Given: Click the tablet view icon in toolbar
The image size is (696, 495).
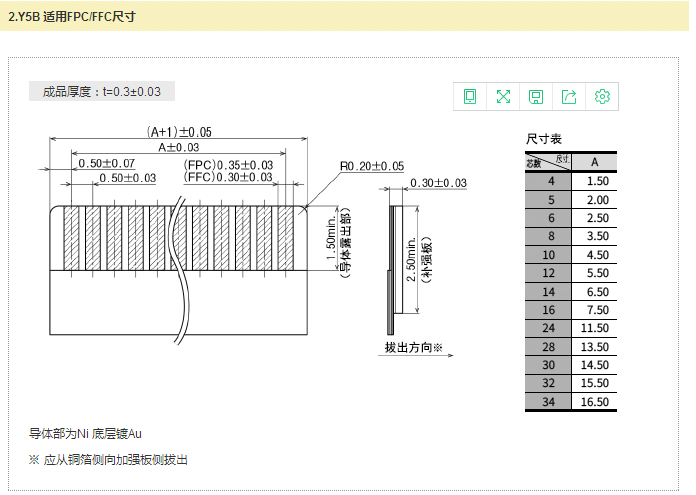Looking at the screenshot, I should coord(470,96).
